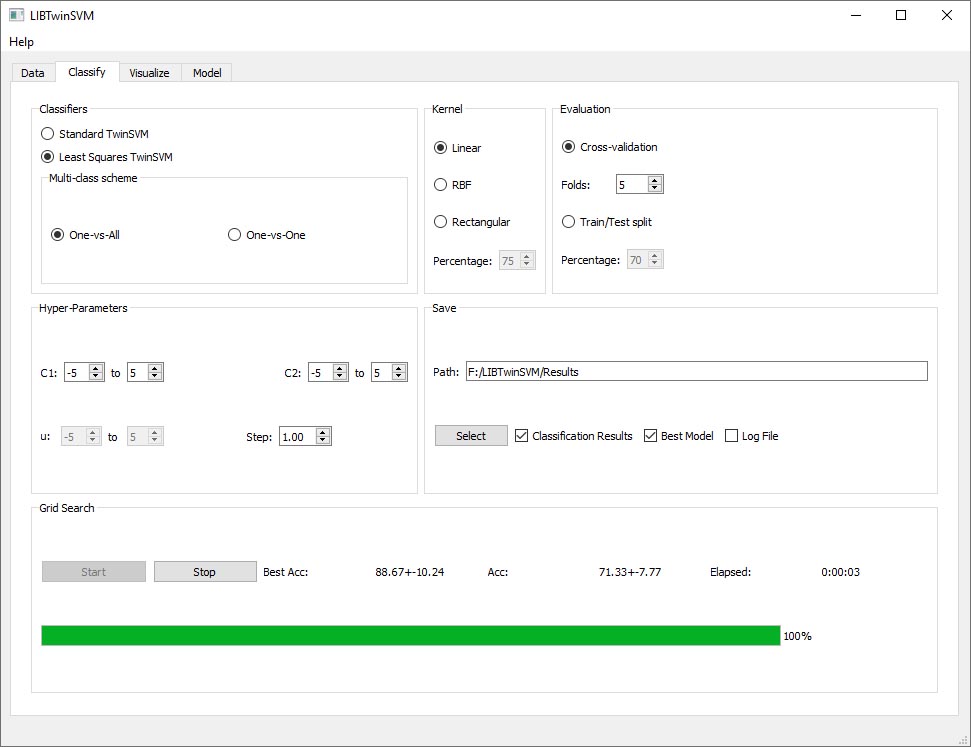Increase C1 lower bound with up arrow
Viewport: 971px width, 747px height.
[x=95, y=369]
